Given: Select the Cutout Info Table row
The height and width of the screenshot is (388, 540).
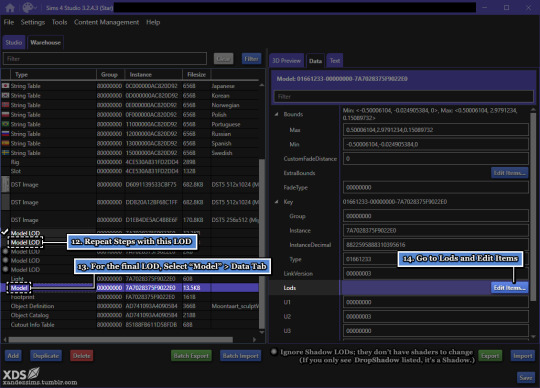Looking at the screenshot, I should [130, 325].
